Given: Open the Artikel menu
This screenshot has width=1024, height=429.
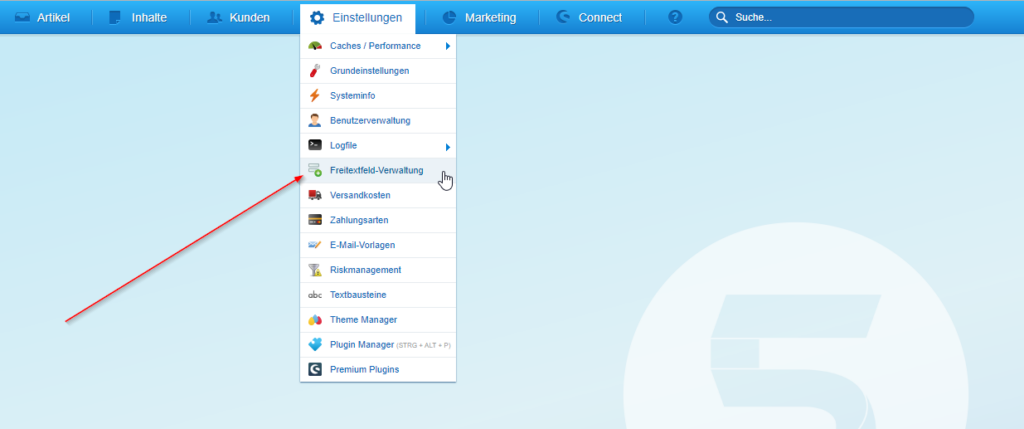Looking at the screenshot, I should click(42, 17).
